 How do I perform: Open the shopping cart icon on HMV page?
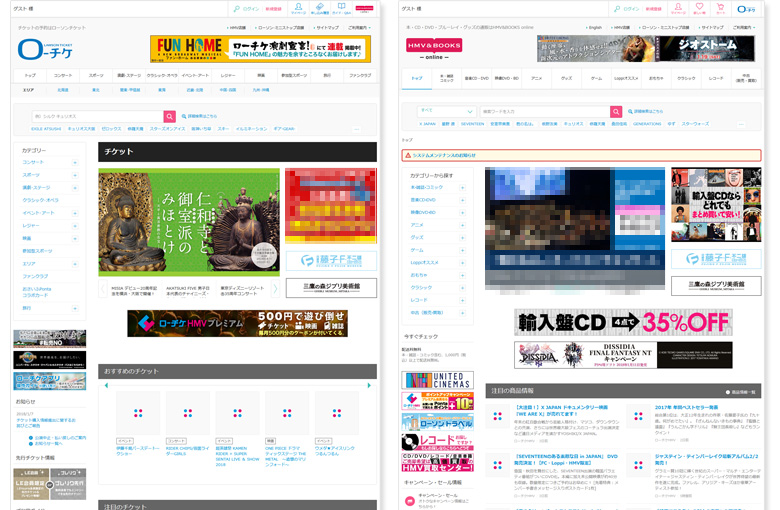point(720,6)
